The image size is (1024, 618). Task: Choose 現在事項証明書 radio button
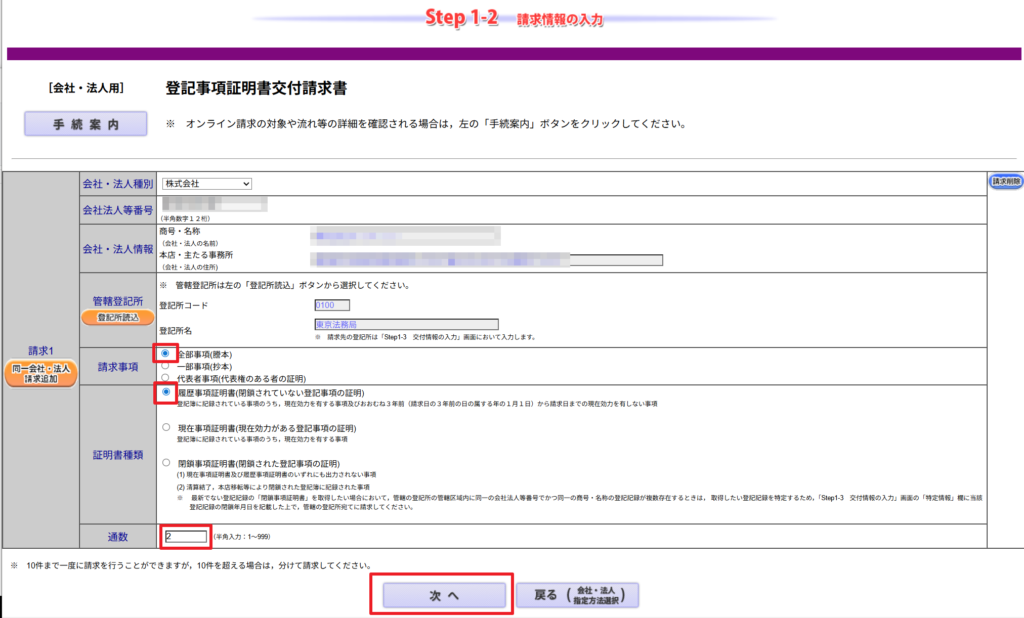[x=166, y=428]
